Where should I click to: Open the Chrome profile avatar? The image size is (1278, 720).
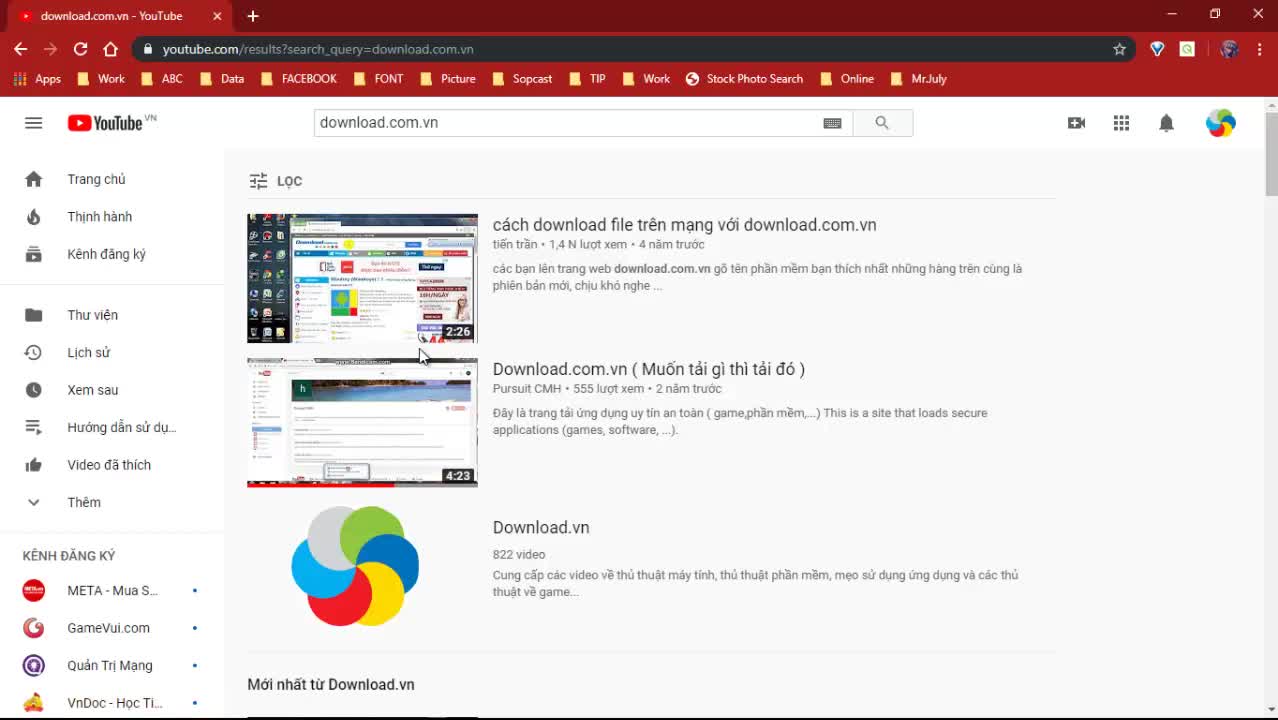(1230, 49)
